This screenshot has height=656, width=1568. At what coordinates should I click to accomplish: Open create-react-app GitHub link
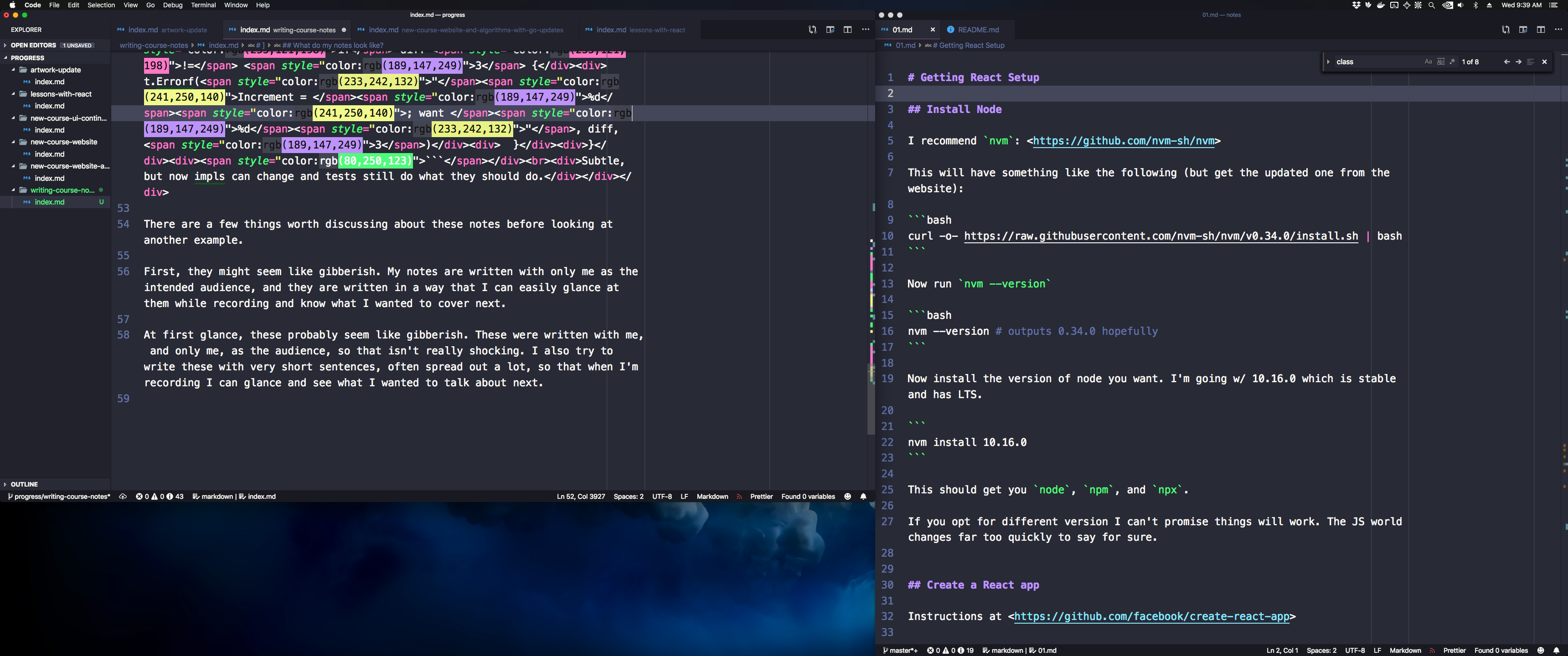click(x=1152, y=616)
